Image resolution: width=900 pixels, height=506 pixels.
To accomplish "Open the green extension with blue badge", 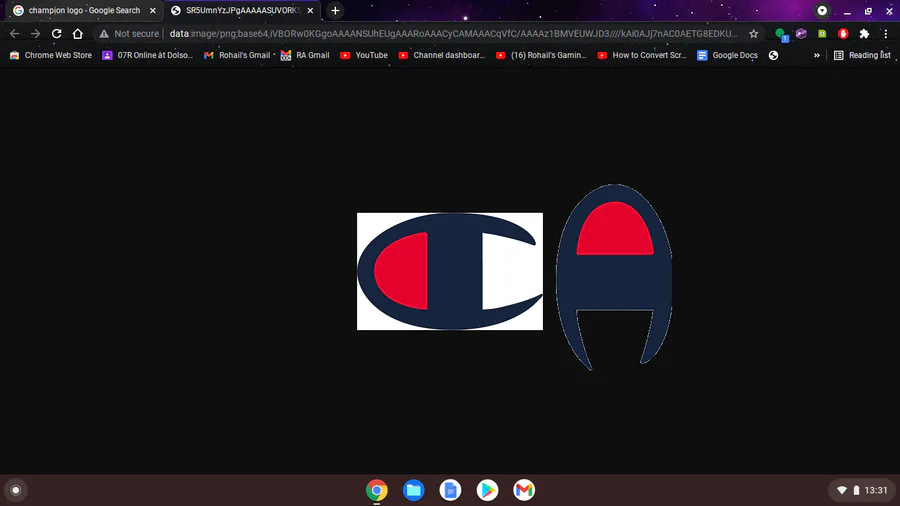I will pyautogui.click(x=781, y=34).
